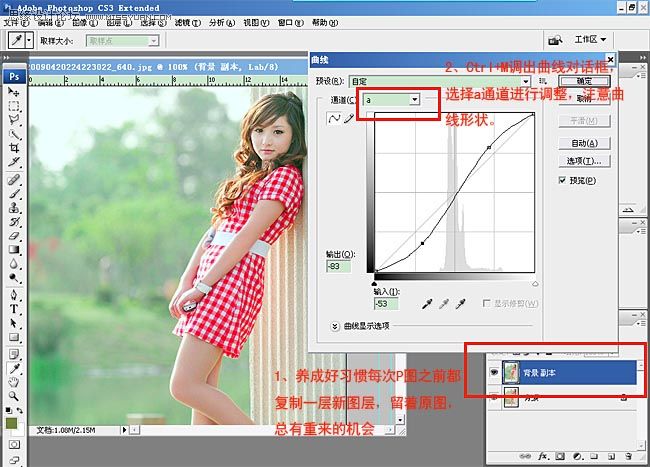Click the 自动(A) button
The image size is (650, 467).
pos(585,143)
